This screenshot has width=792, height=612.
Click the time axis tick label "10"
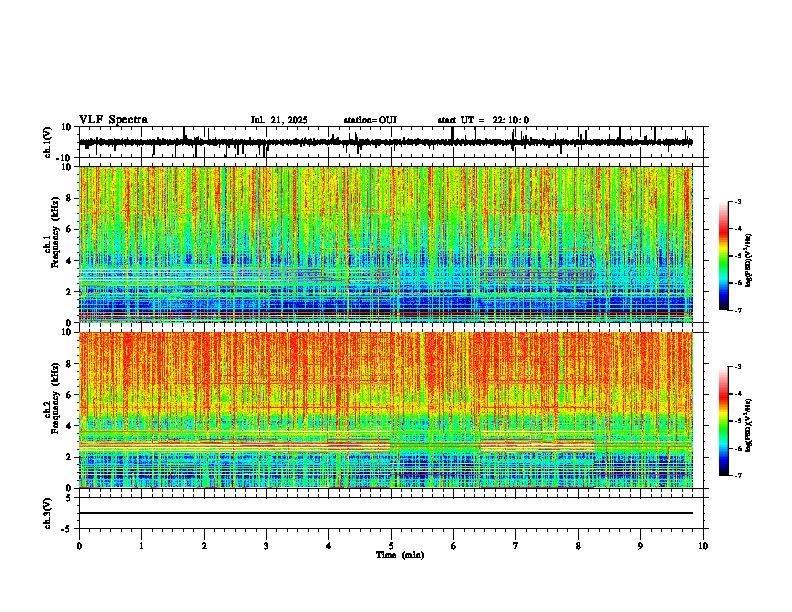[x=703, y=546]
